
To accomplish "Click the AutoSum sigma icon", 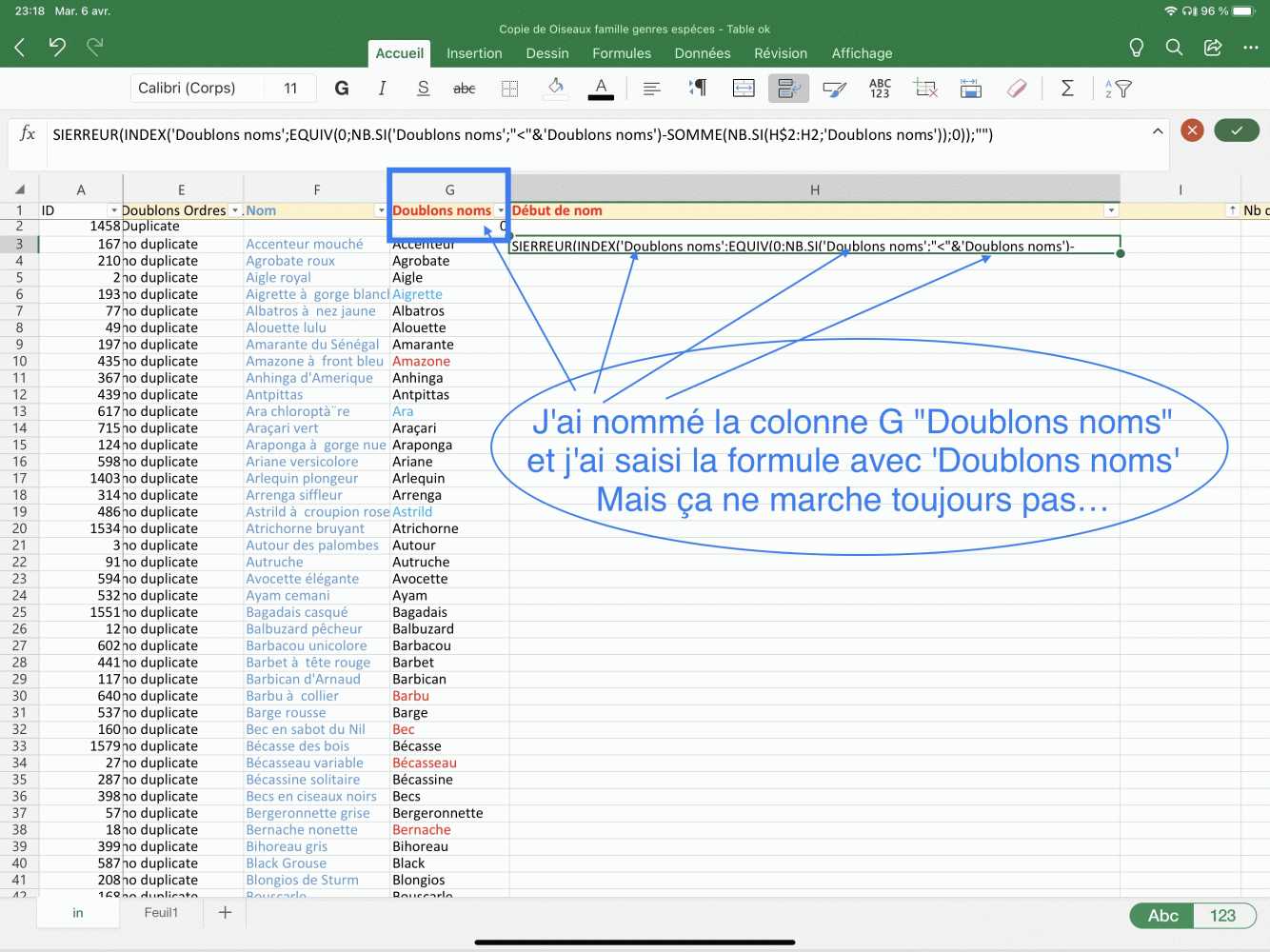I will click(1067, 89).
